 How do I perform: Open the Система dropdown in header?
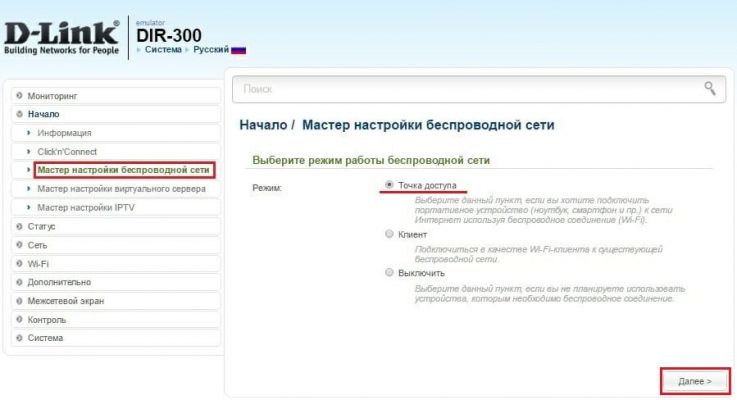163,50
